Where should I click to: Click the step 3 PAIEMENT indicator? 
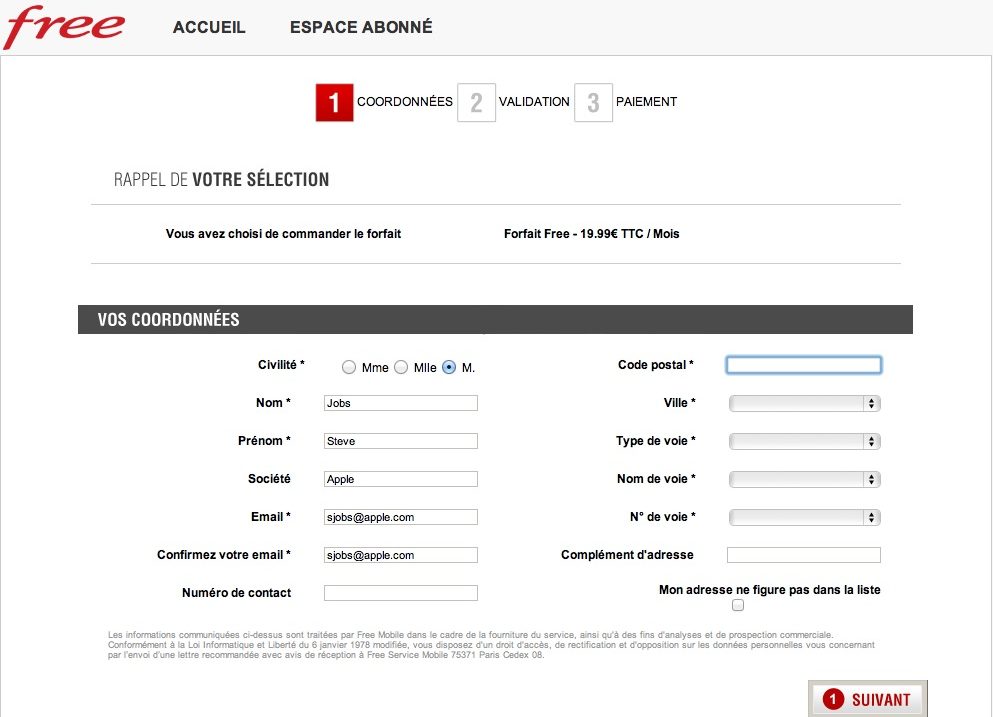coord(593,102)
